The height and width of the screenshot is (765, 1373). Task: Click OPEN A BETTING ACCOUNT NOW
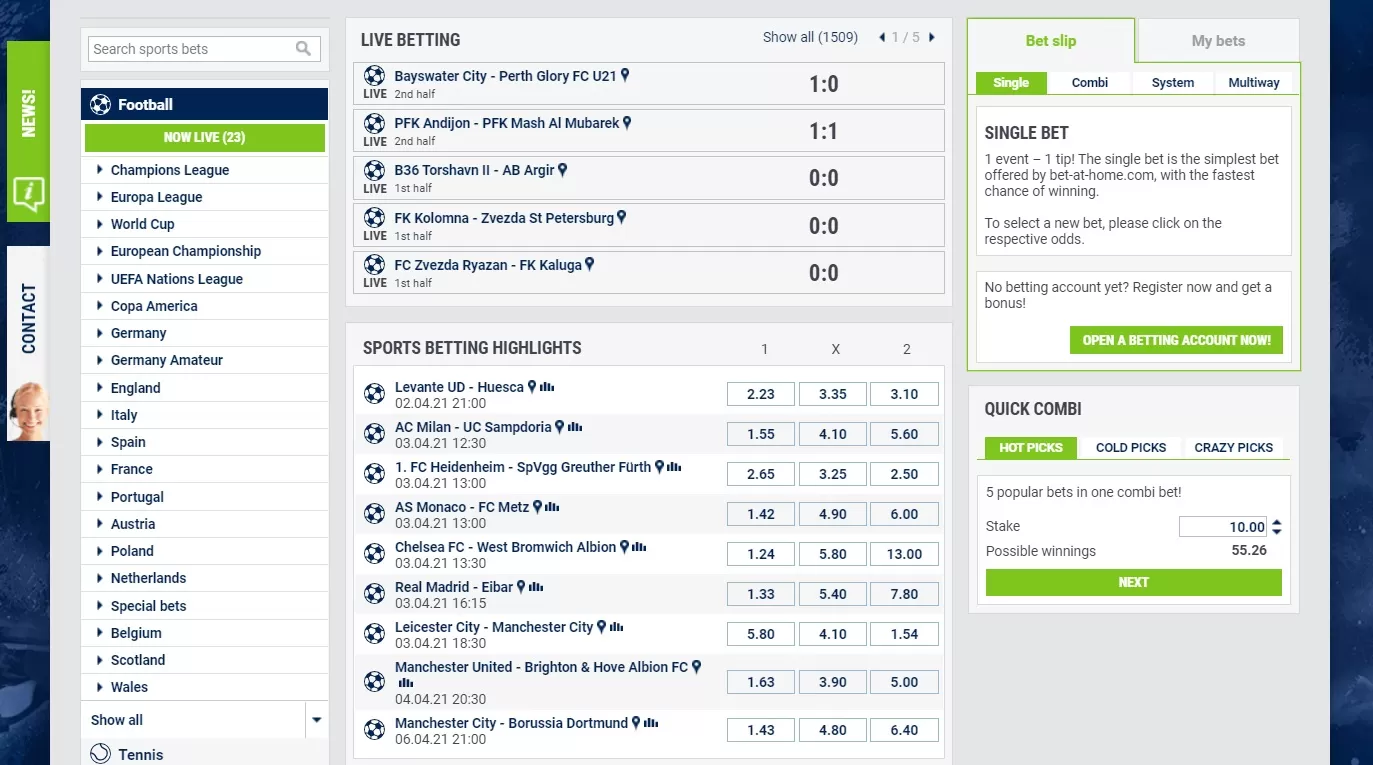click(1176, 340)
